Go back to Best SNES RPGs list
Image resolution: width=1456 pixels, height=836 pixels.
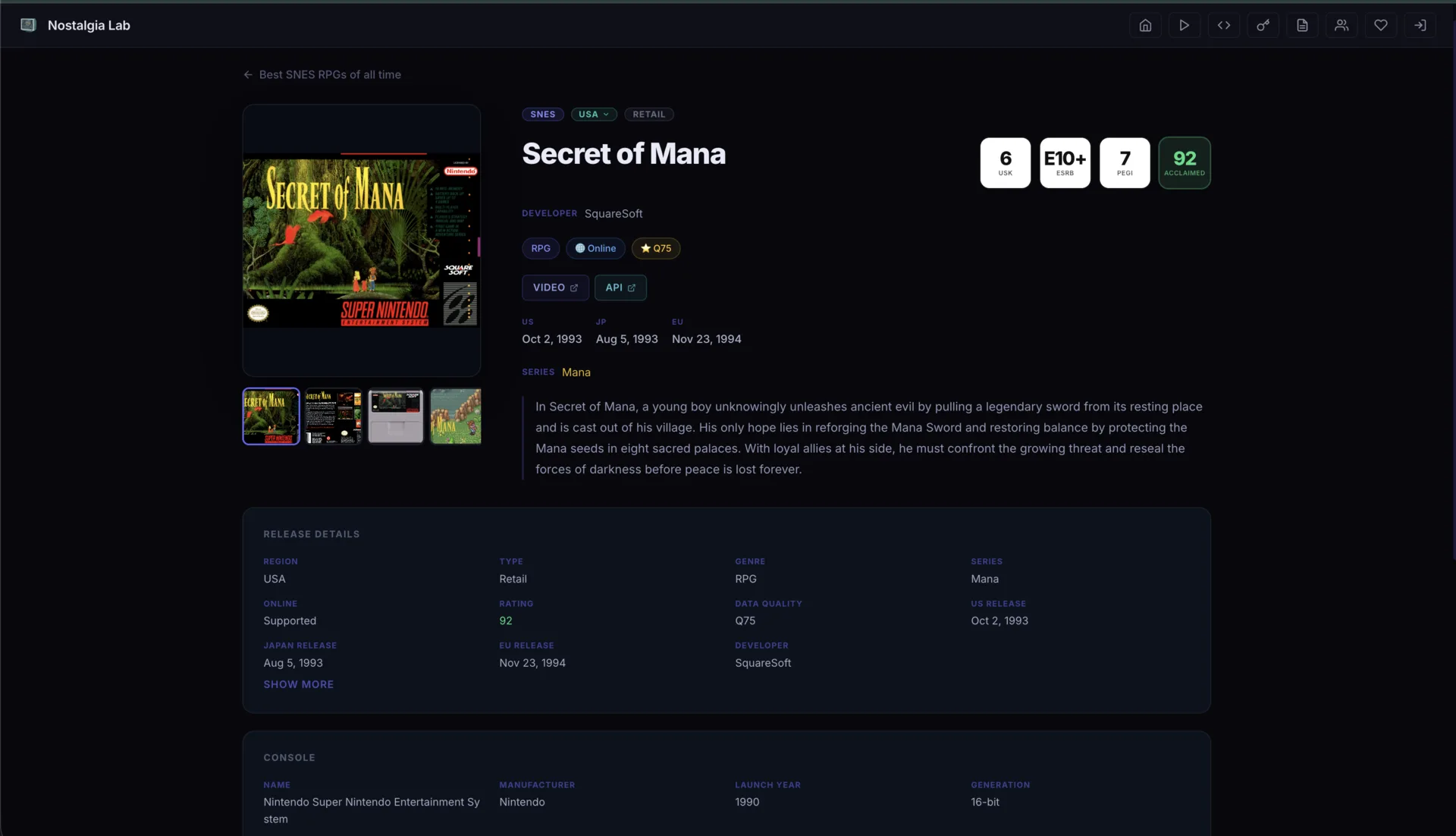click(322, 74)
